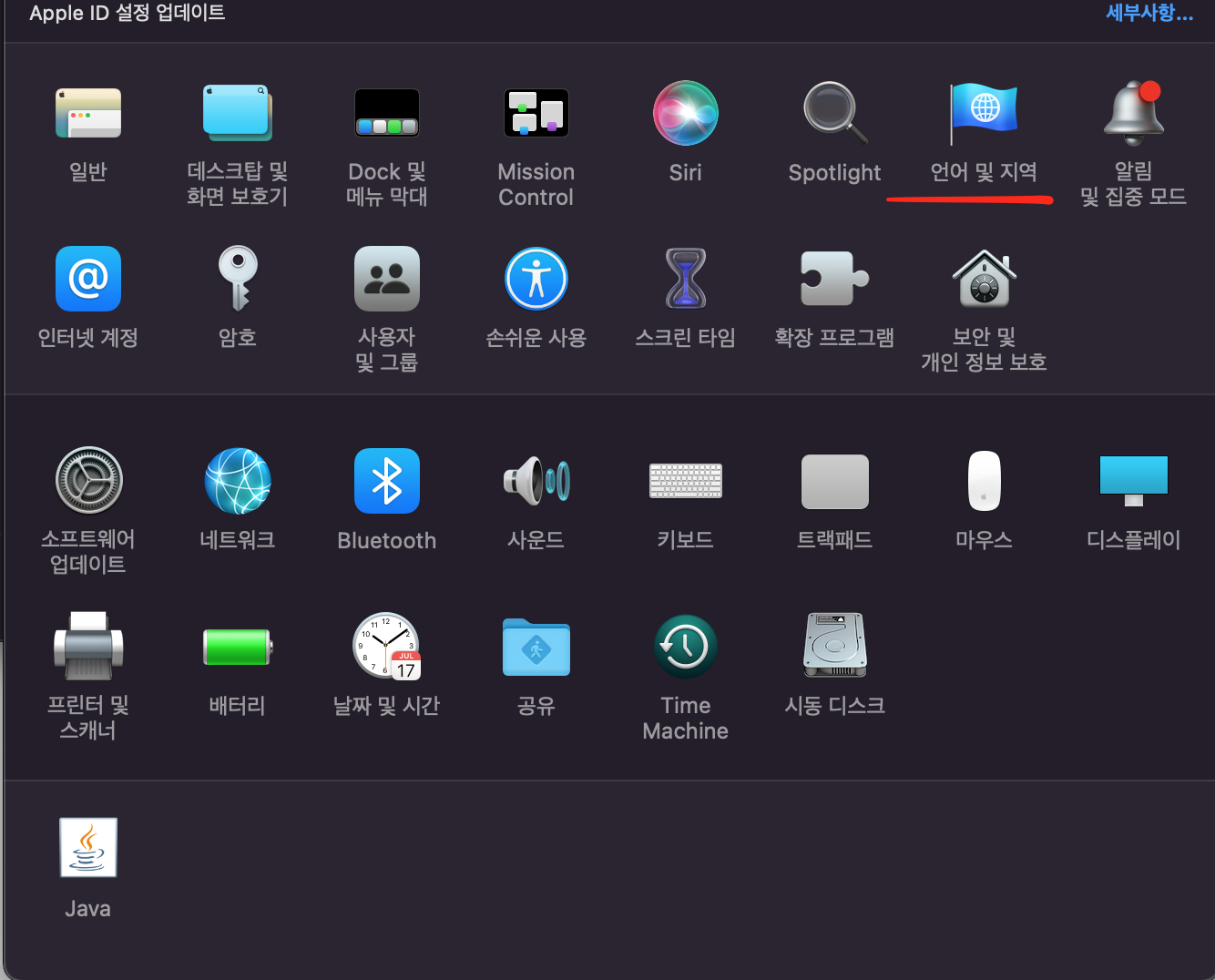Open 소프트웨어 업데이트 gear icon
Screen dimensions: 1215x980
(x=88, y=481)
